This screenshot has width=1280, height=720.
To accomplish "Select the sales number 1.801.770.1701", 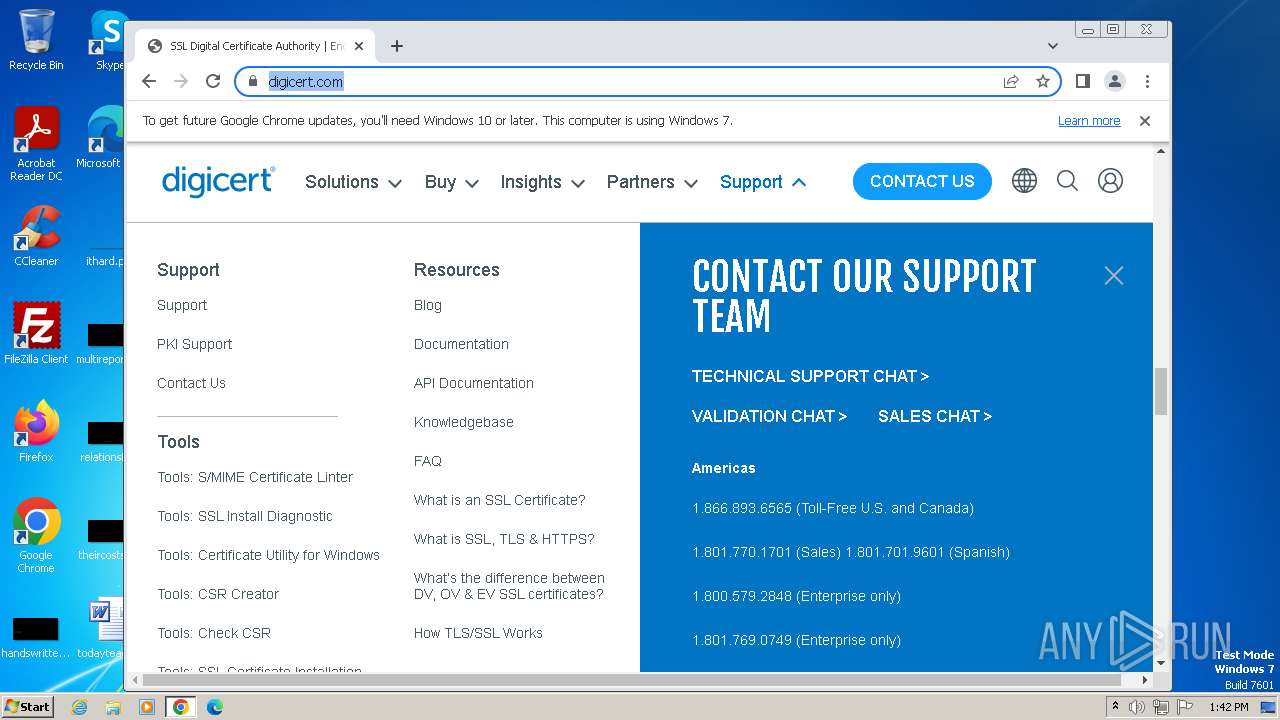I will [x=742, y=552].
